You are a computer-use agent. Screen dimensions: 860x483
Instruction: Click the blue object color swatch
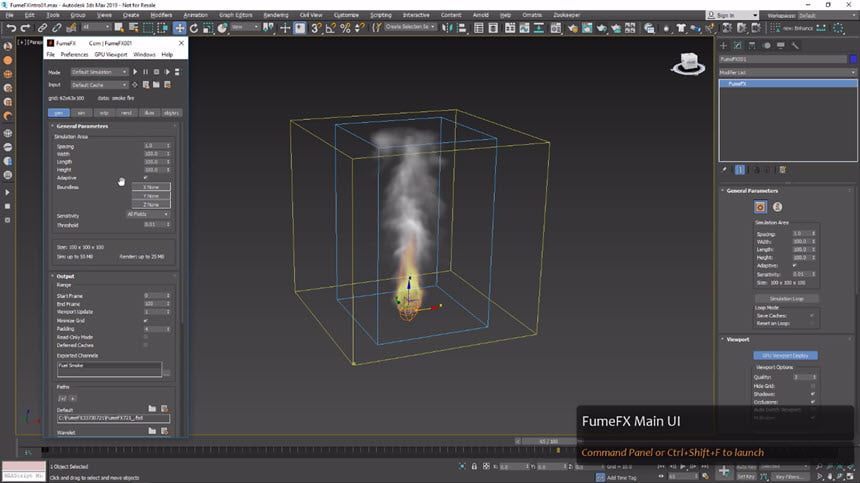click(853, 59)
